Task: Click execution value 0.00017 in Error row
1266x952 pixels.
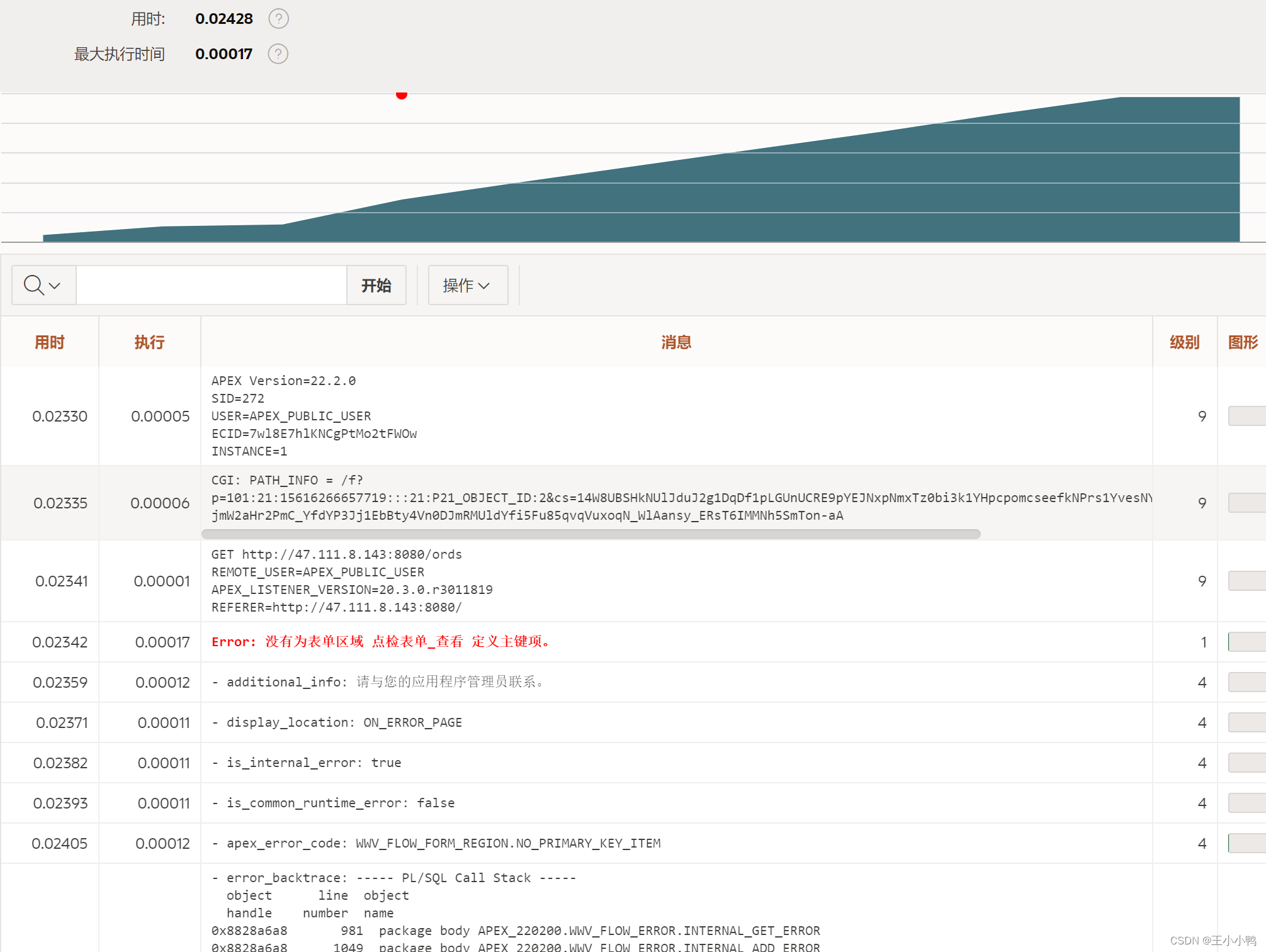Action: pos(162,642)
